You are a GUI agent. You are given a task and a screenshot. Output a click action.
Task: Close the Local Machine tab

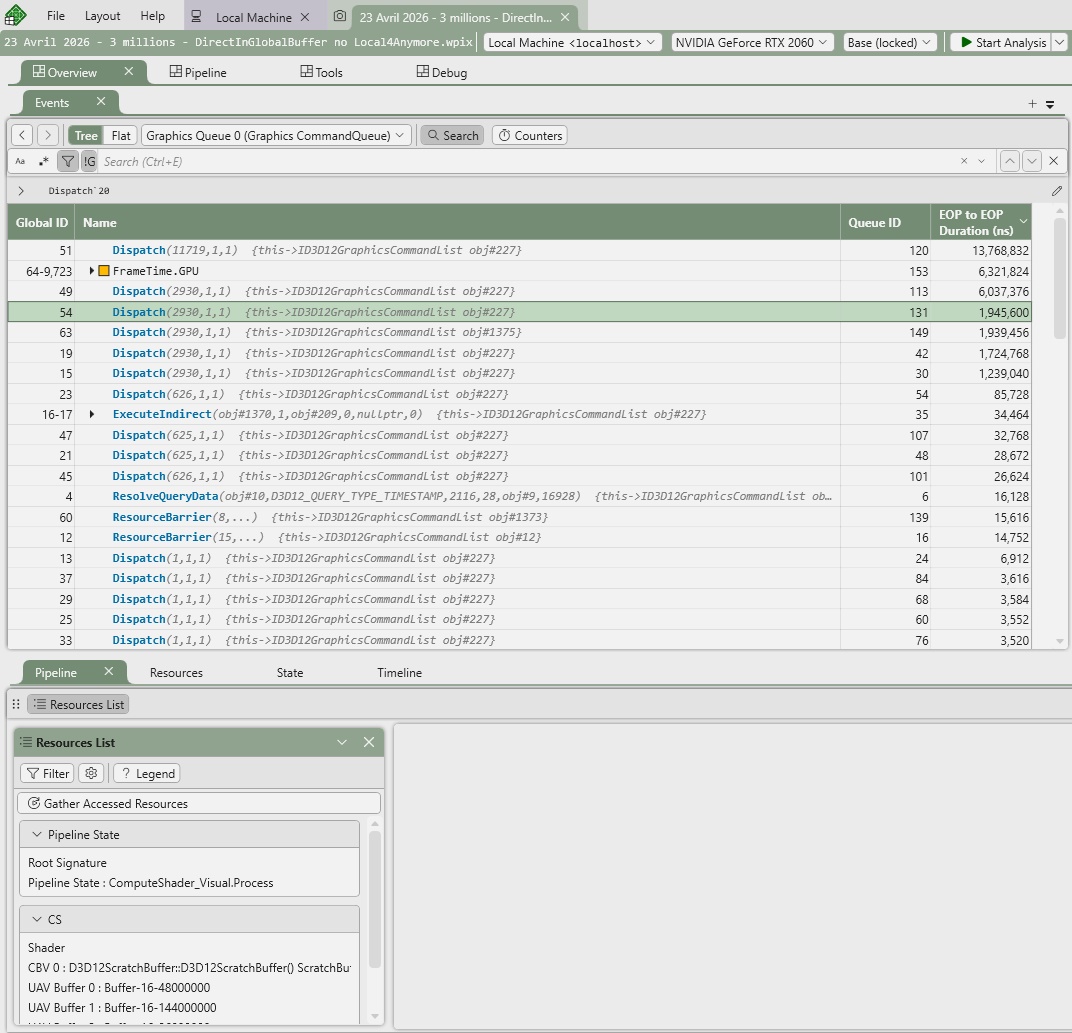click(x=305, y=17)
